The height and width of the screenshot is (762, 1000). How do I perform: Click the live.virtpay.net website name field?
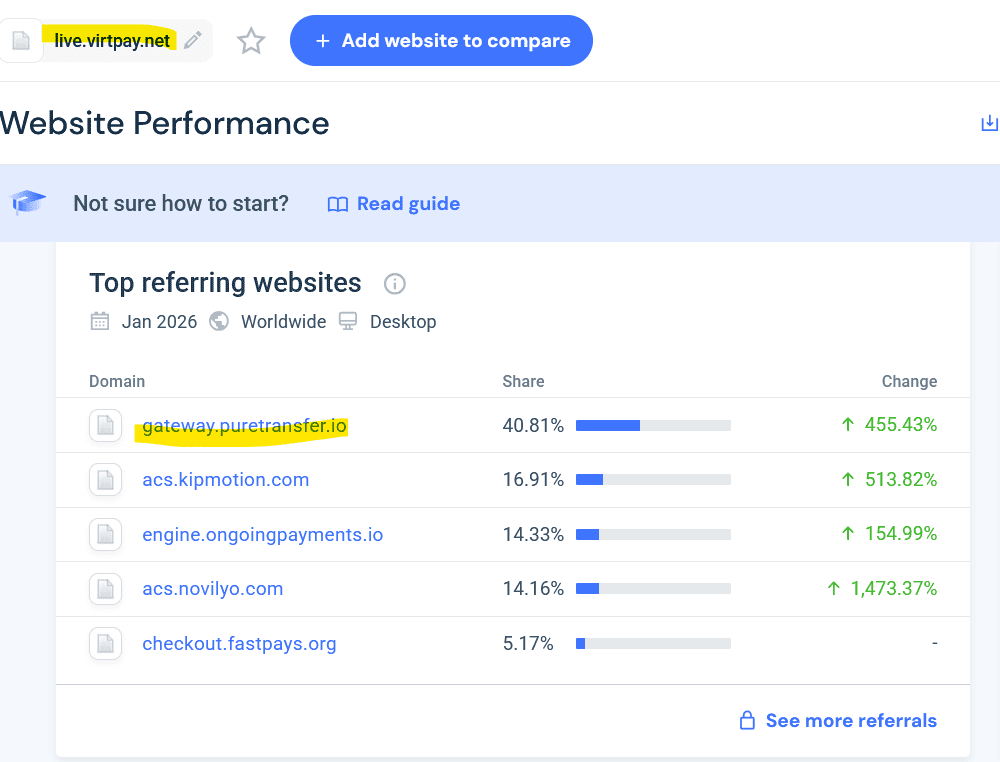pos(110,40)
